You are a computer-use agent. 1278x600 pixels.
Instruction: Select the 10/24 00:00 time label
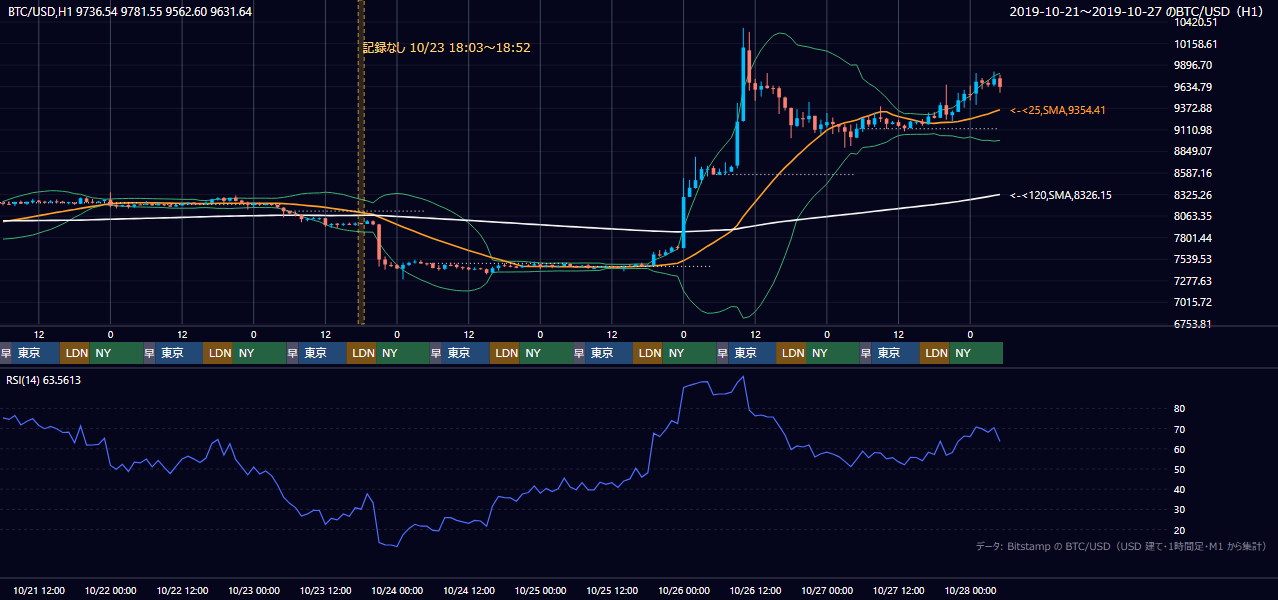397,591
